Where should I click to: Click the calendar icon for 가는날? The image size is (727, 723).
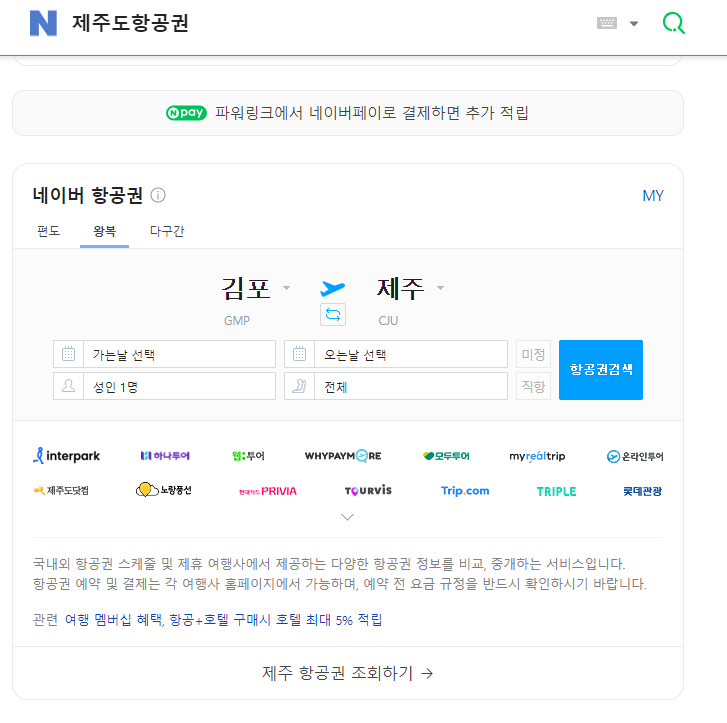click(69, 354)
